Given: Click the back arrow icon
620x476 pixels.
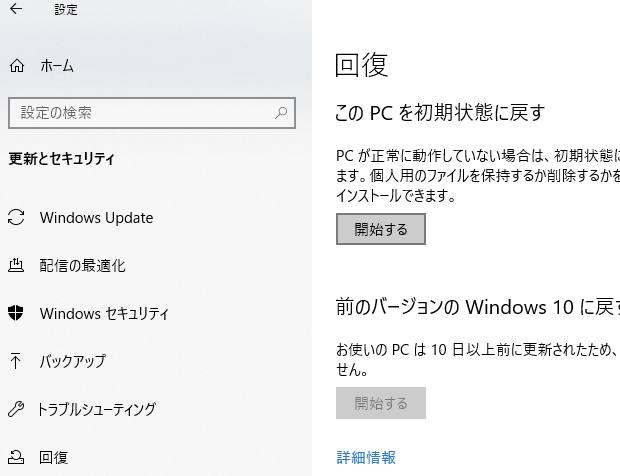Looking at the screenshot, I should [16, 10].
